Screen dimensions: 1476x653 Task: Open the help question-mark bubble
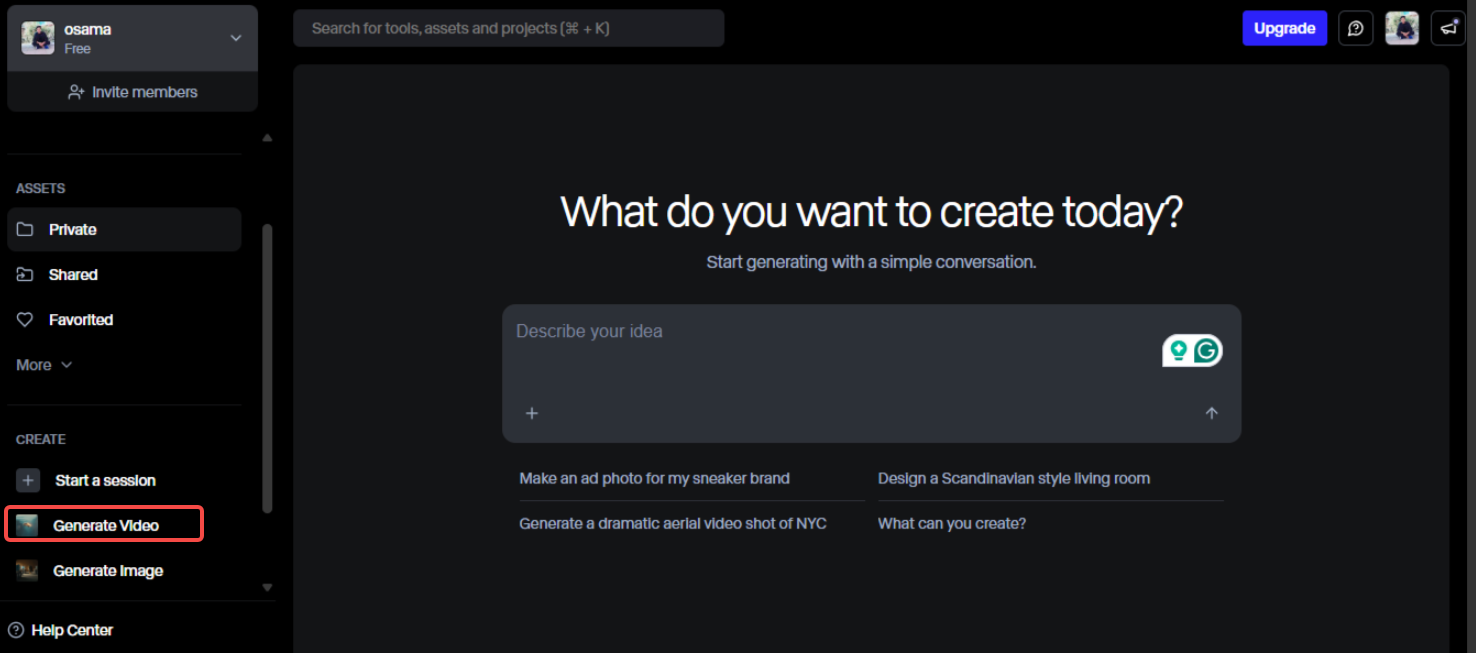1355,28
